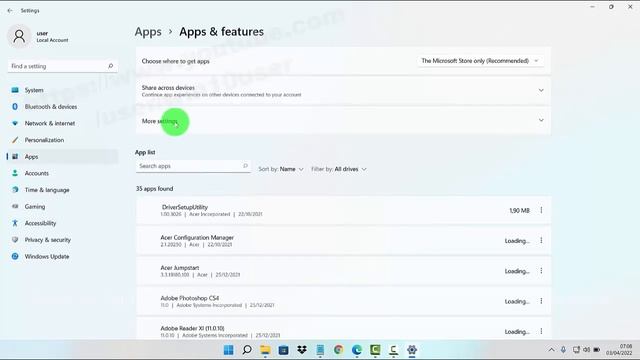
Task: Open Time & language settings
Action: 47,190
